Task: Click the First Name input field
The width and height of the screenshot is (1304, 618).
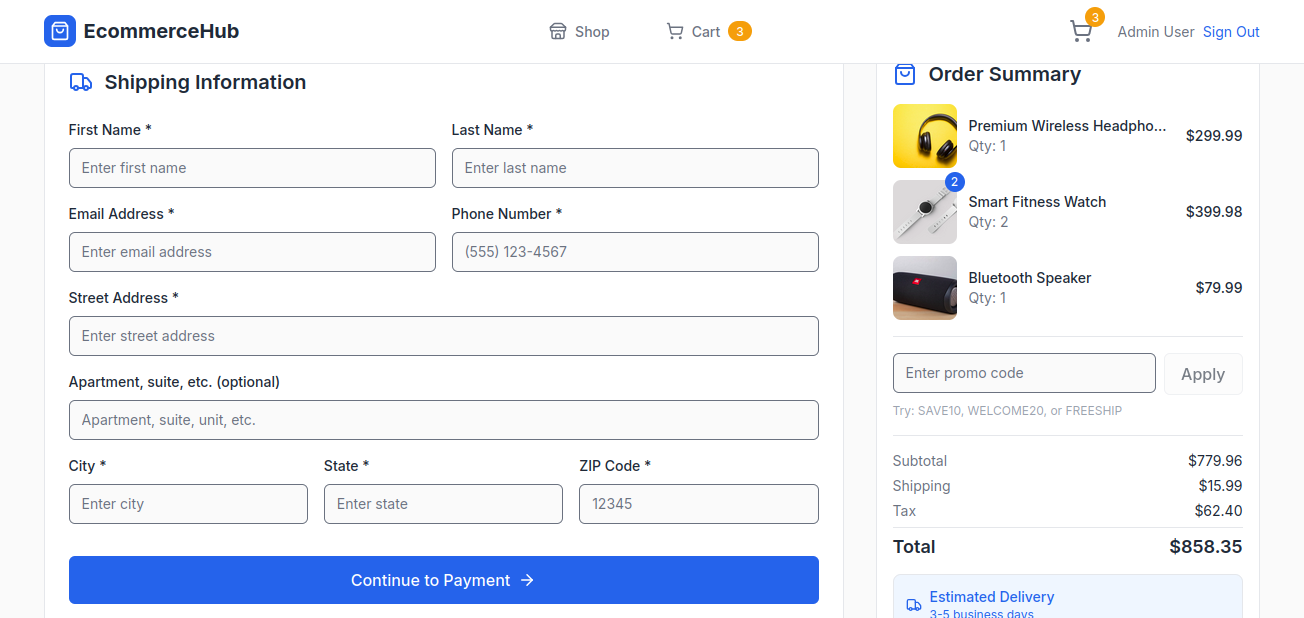Action: (x=252, y=167)
